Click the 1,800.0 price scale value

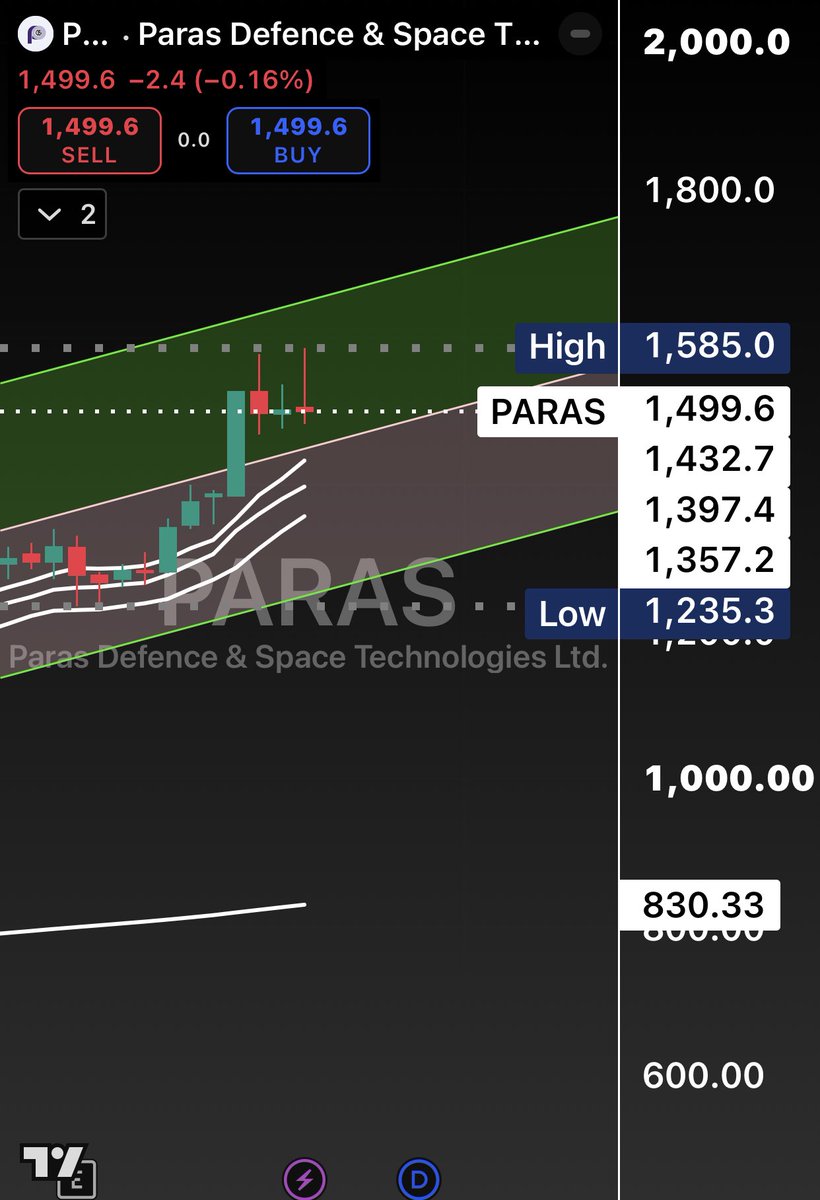click(709, 190)
